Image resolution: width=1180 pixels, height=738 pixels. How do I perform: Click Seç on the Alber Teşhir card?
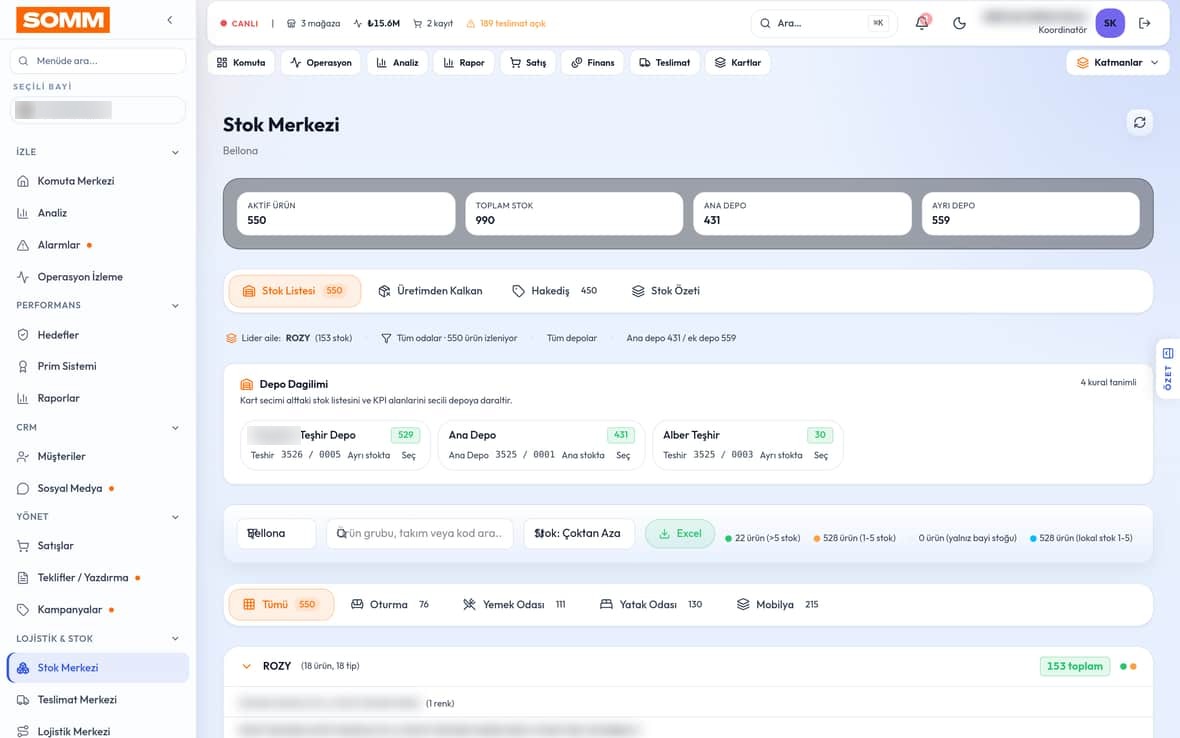(821, 456)
